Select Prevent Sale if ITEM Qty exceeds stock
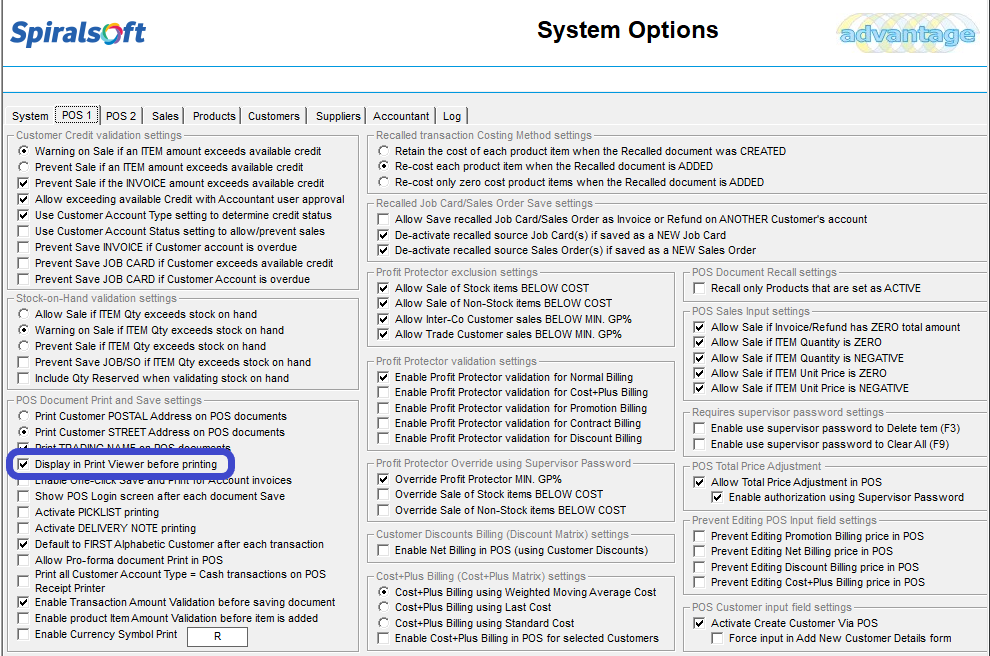Viewport: 990px width, 656px height. [23, 346]
